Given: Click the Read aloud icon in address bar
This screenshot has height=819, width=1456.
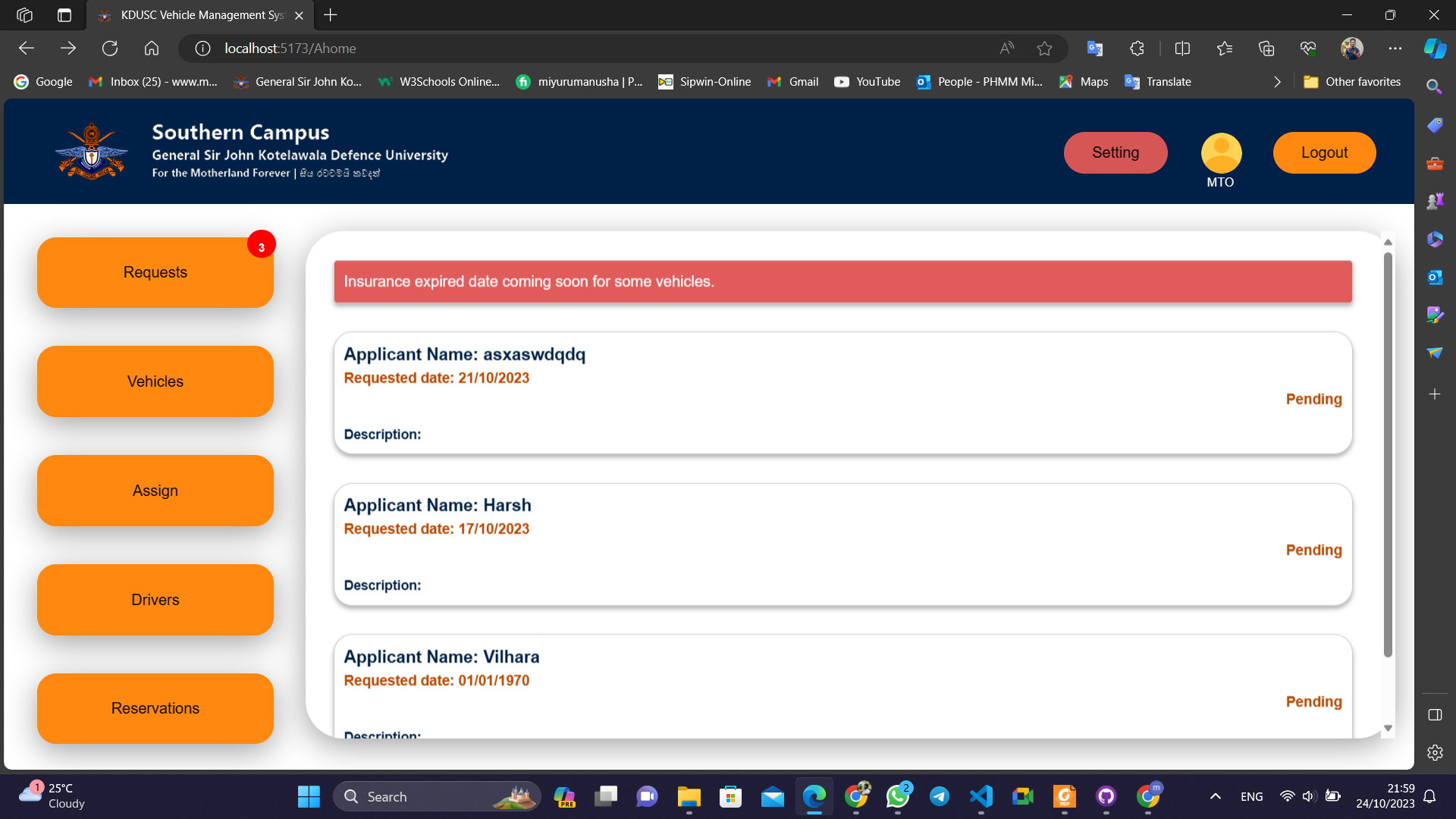Looking at the screenshot, I should (x=1006, y=49).
